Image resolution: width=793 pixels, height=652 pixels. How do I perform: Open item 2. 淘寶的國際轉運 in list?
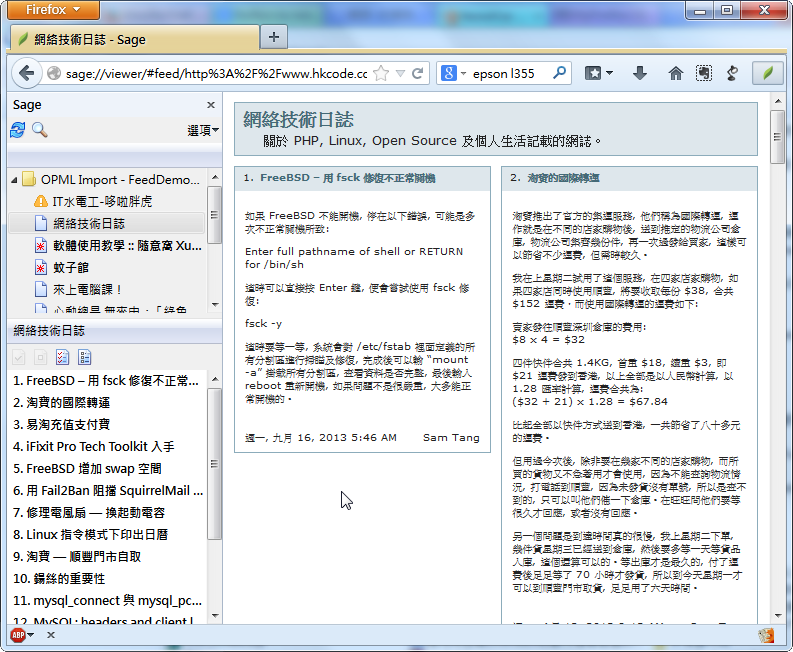click(x=62, y=403)
